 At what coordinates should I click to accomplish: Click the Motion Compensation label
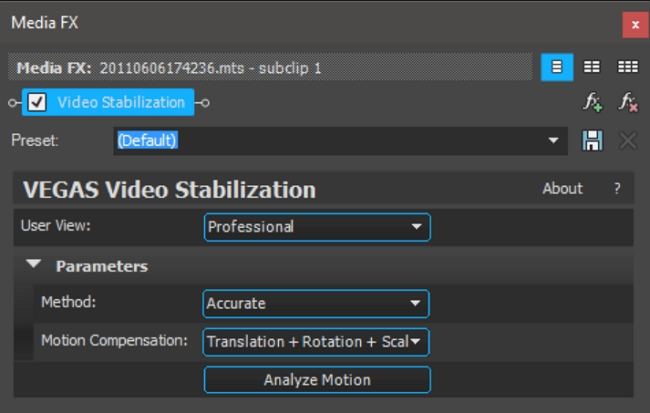click(x=114, y=340)
